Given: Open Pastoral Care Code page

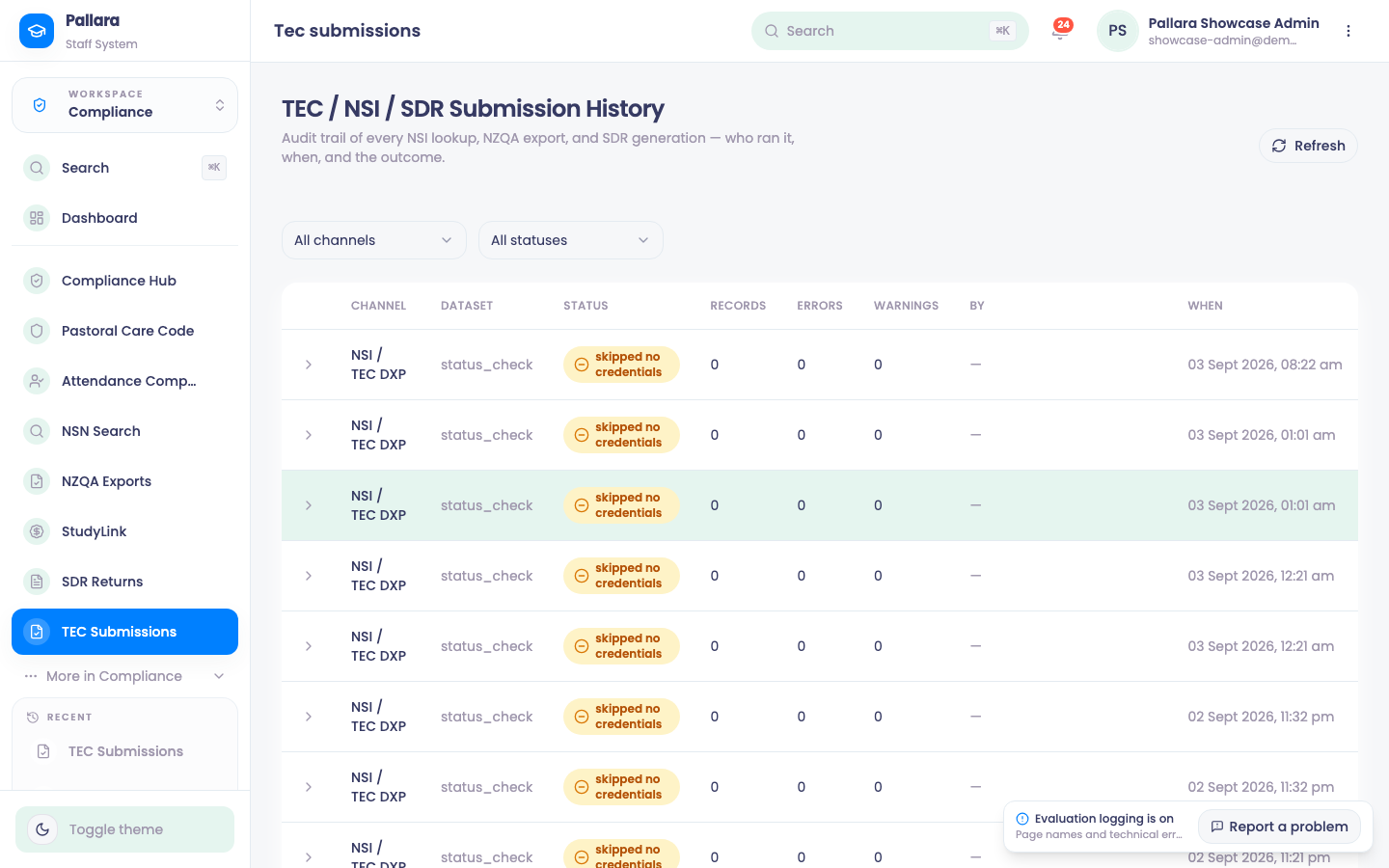Looking at the screenshot, I should point(124,331).
